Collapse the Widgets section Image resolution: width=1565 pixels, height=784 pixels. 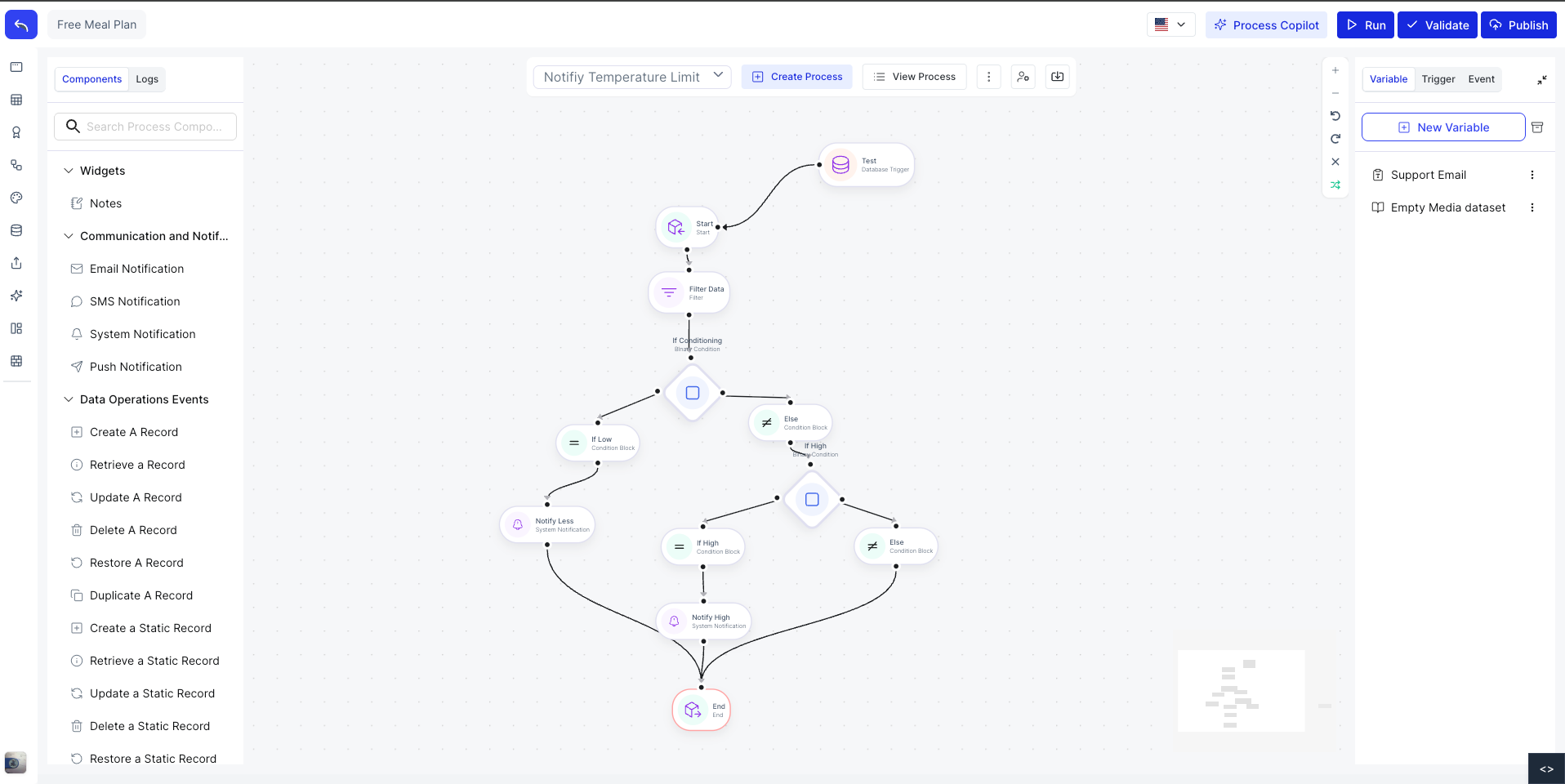pyautogui.click(x=68, y=171)
